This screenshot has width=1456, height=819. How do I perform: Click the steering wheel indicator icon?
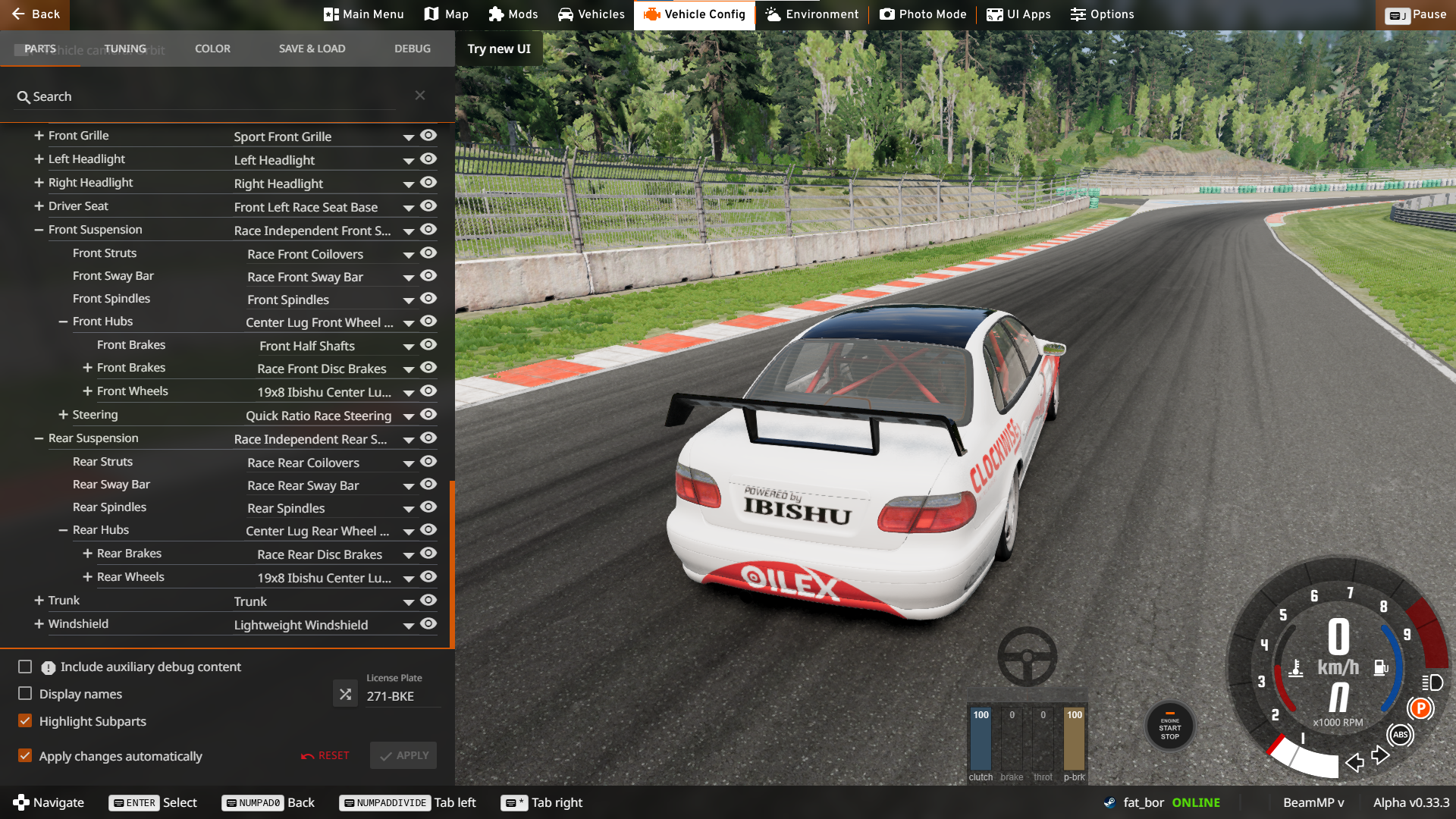tap(1027, 657)
